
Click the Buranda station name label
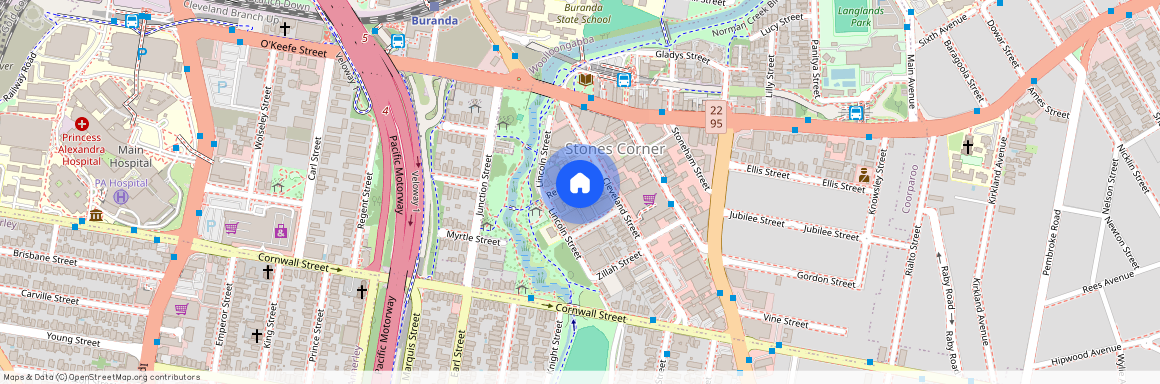(x=434, y=21)
